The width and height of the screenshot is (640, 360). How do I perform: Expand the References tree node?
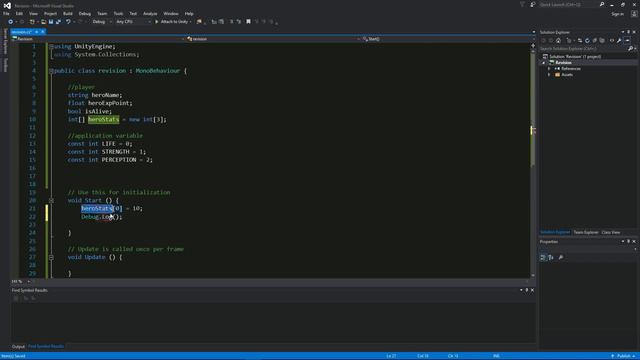pyautogui.click(x=549, y=69)
